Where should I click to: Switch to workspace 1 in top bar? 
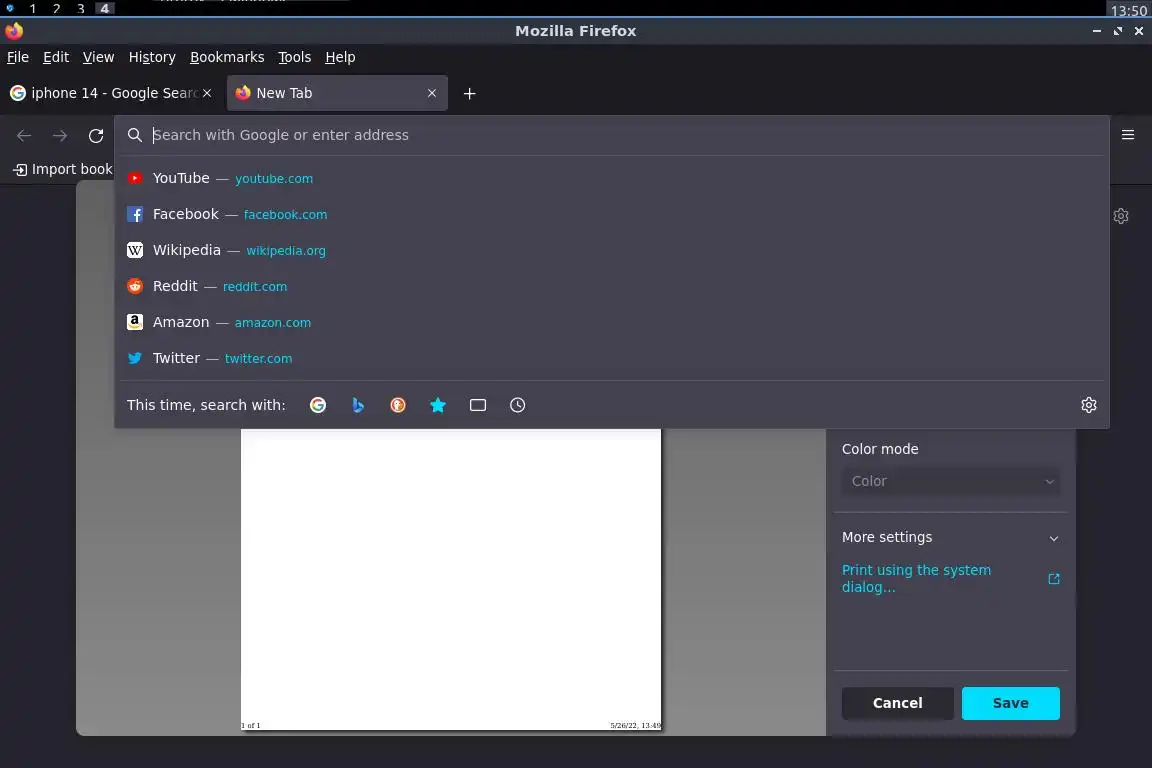32,9
